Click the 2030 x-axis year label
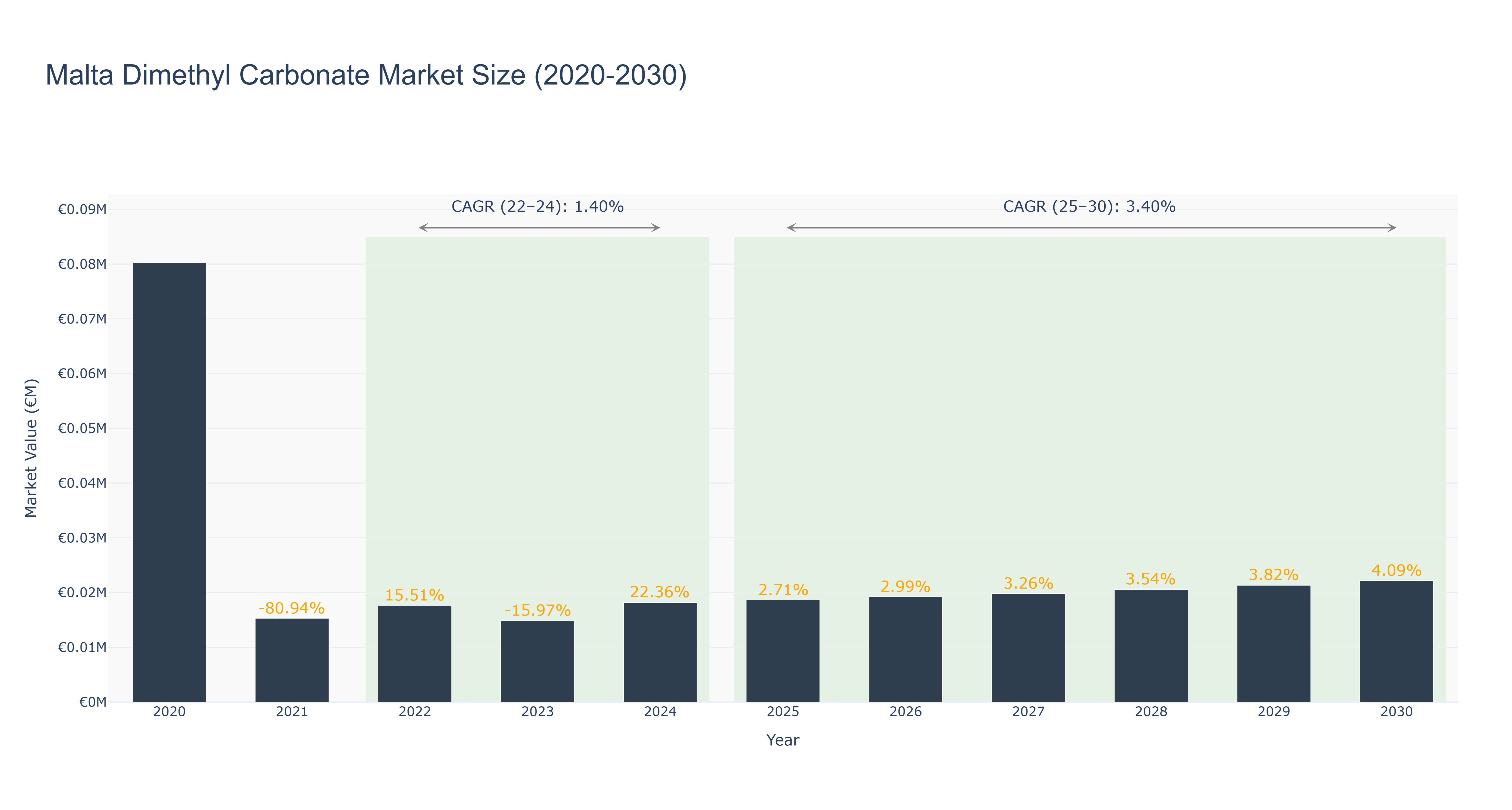 coord(1396,712)
